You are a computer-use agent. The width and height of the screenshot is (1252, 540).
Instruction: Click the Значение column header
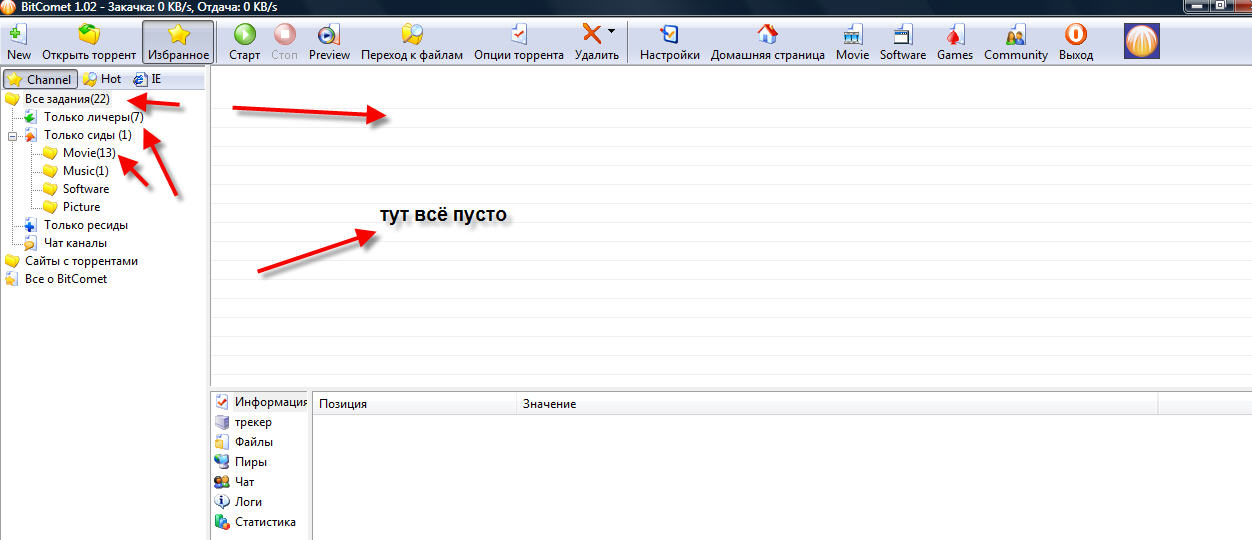click(x=837, y=404)
